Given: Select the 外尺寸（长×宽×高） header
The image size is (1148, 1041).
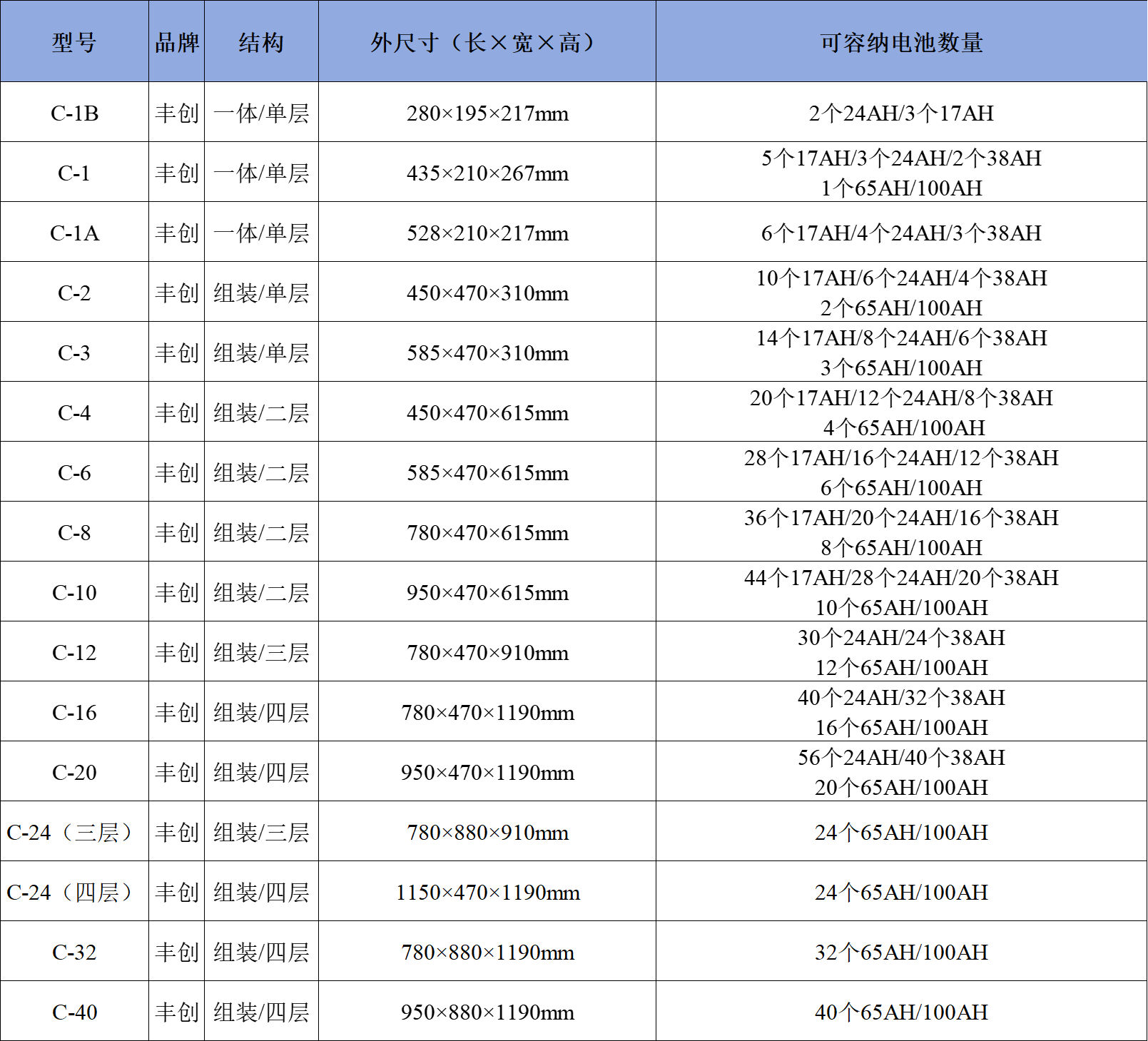Looking at the screenshot, I should (x=487, y=42).
